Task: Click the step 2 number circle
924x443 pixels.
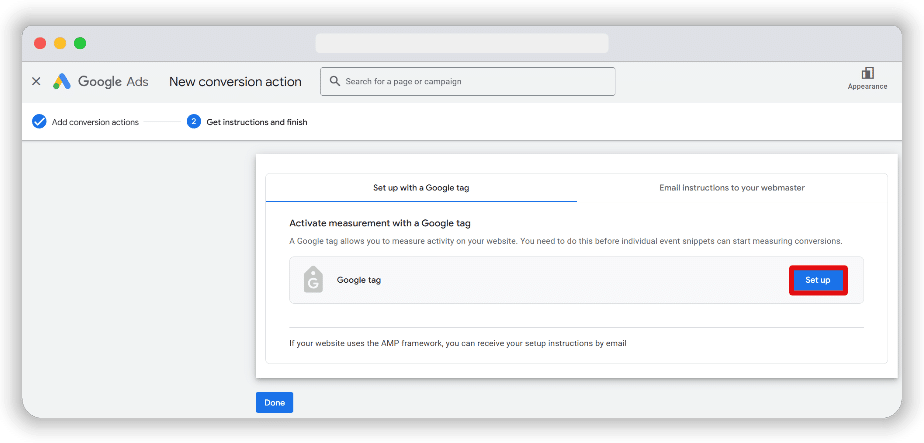Action: click(194, 122)
